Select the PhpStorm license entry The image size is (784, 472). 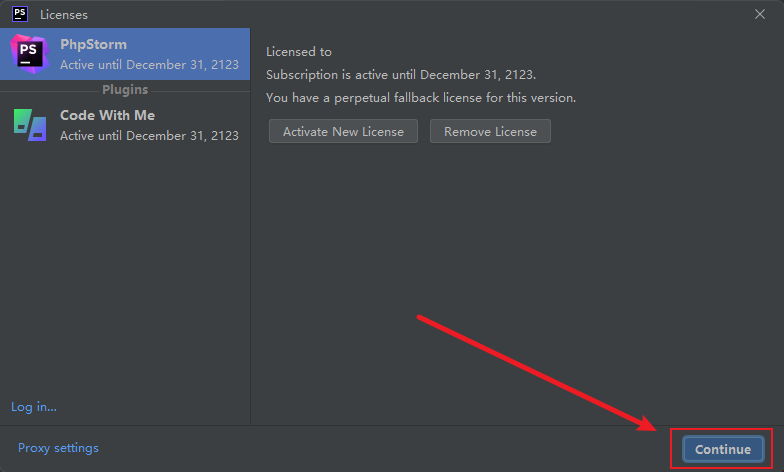125,54
